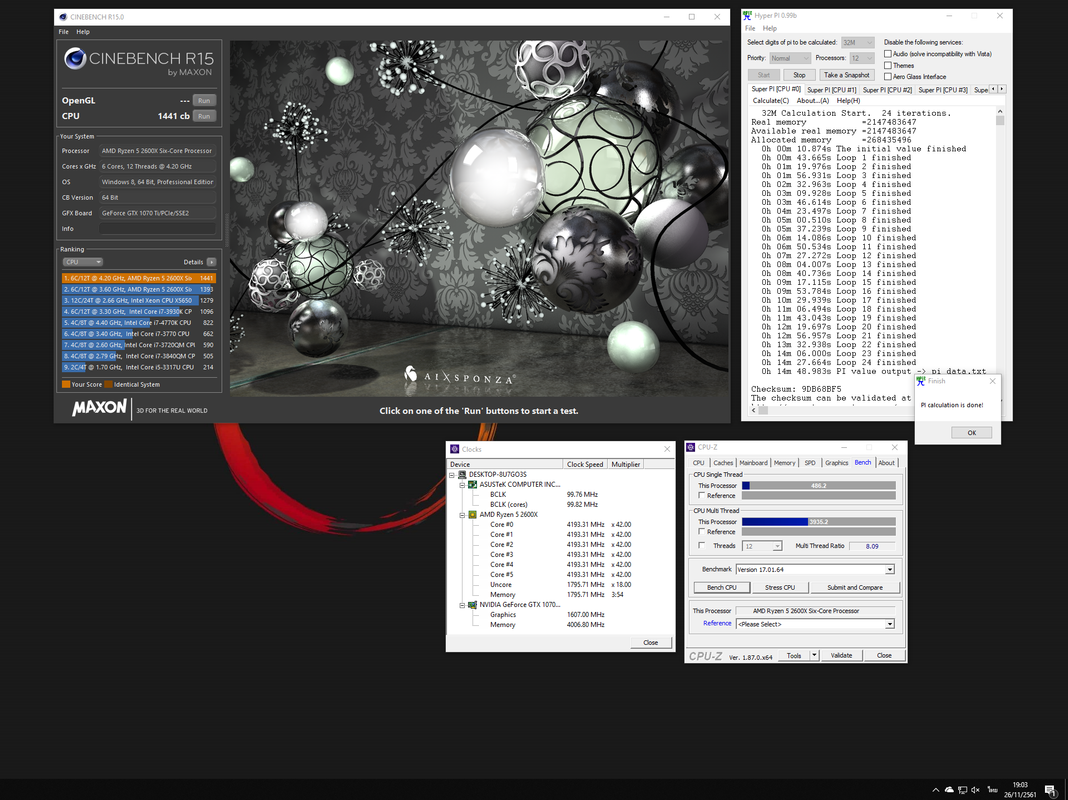
Task: Click the Clocks window title icon
Action: (x=454, y=449)
